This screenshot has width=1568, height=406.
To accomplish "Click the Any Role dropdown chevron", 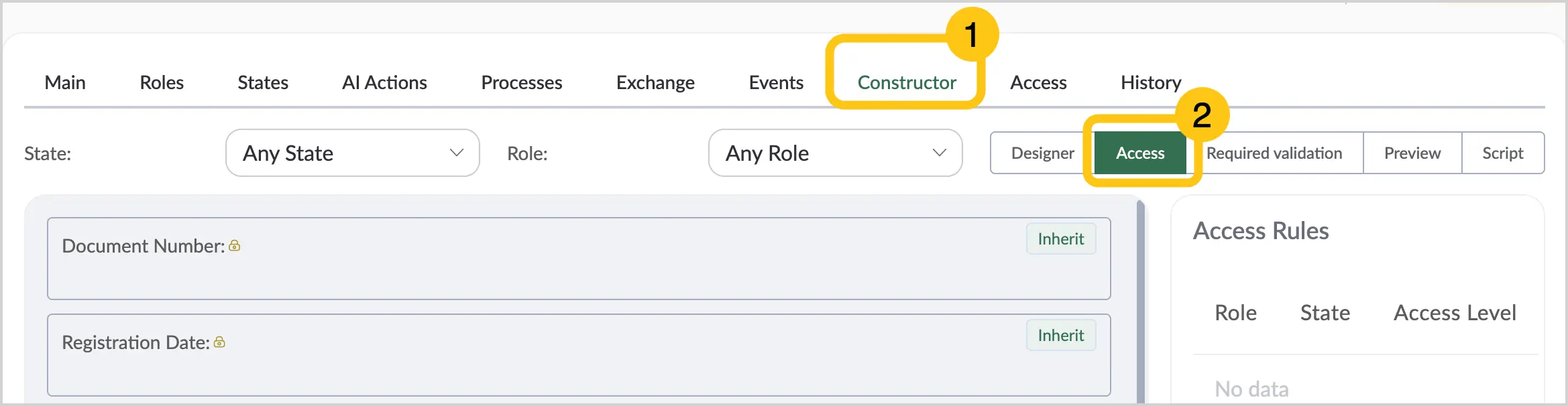I will point(940,153).
